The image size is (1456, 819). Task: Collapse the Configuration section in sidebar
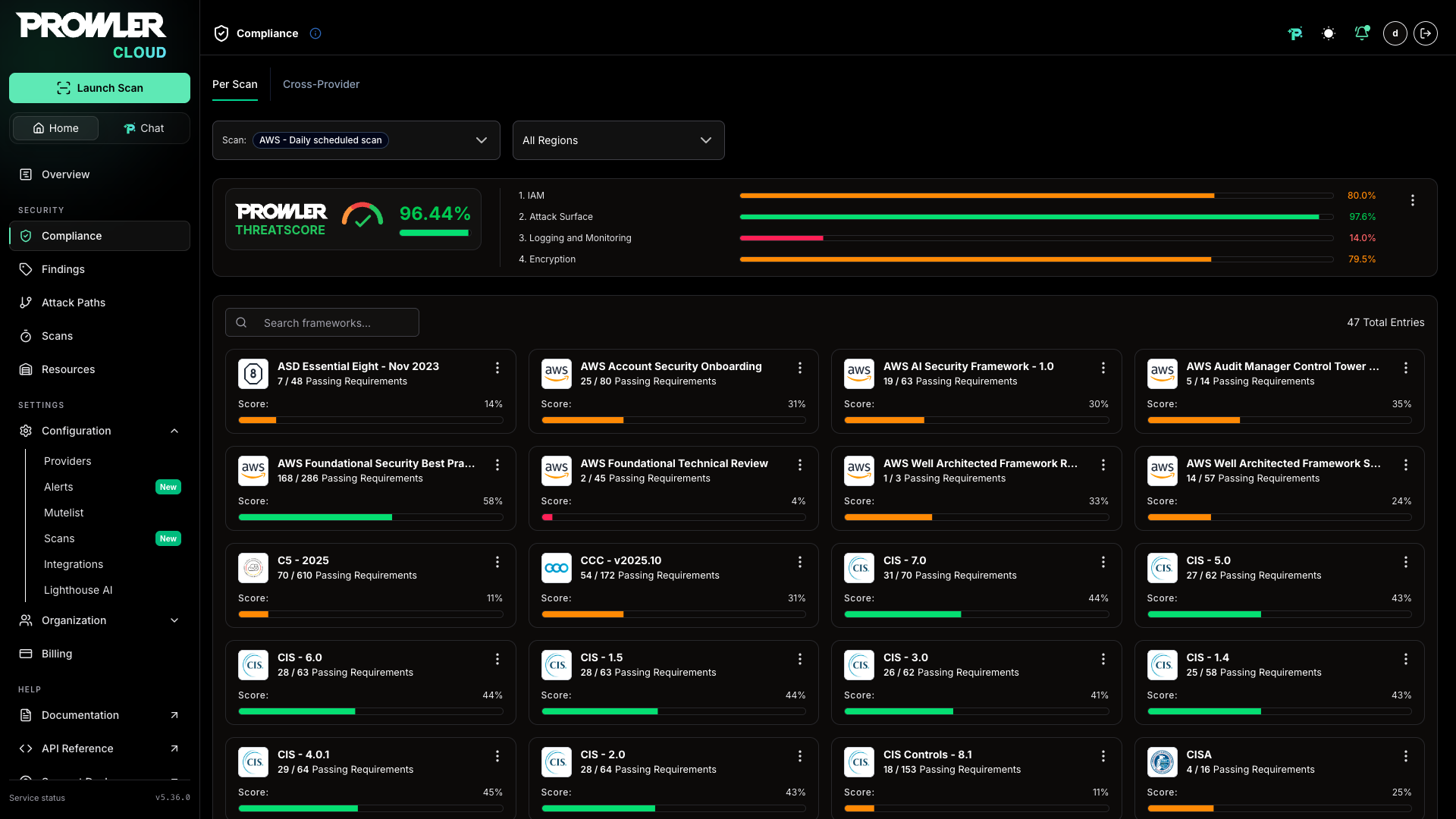(99, 431)
